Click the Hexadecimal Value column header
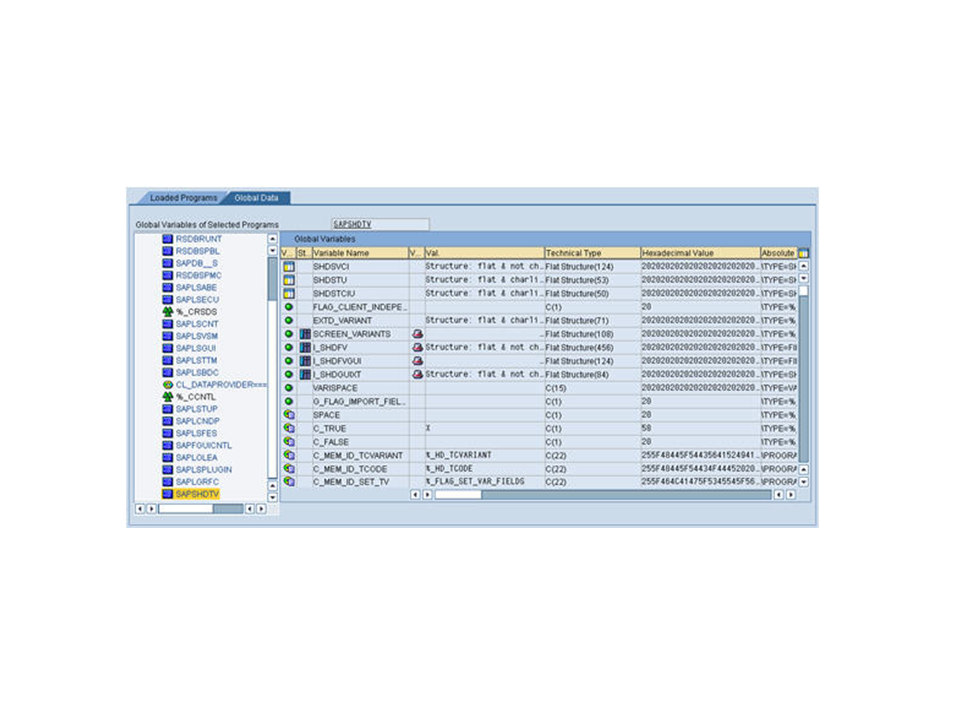 coord(698,253)
